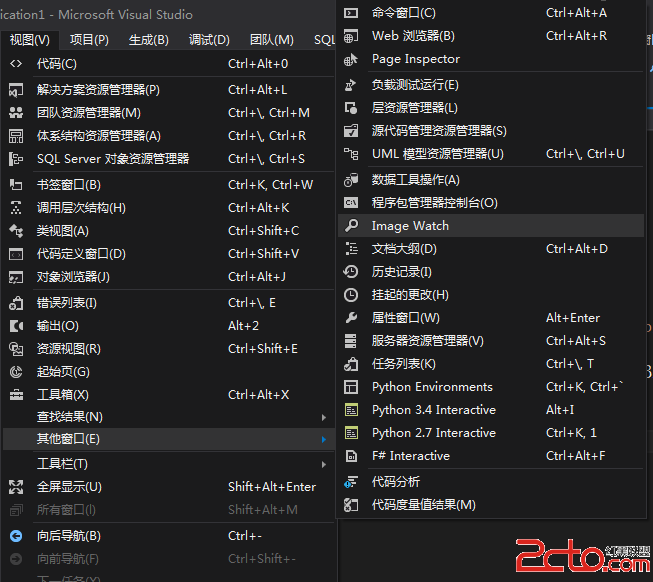
Task: Open the 调试(D) menu
Action: [209, 40]
